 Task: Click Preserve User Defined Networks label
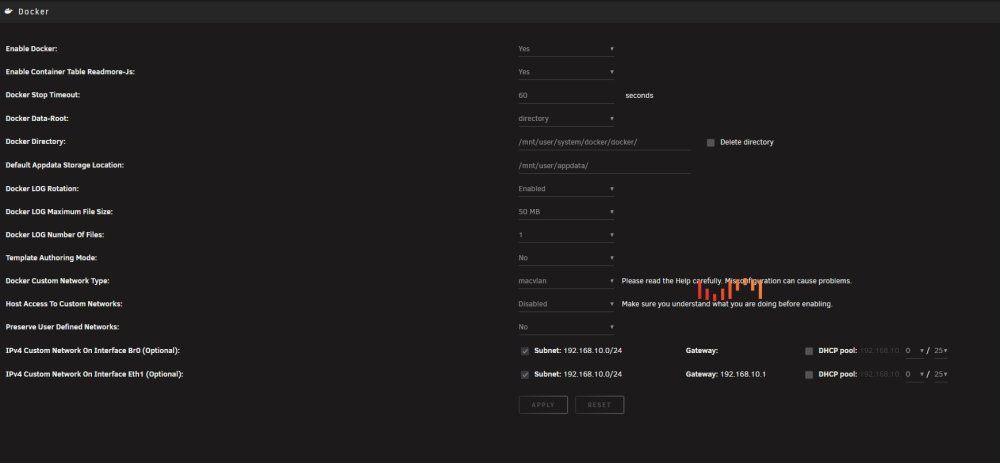pyautogui.click(x=62, y=327)
